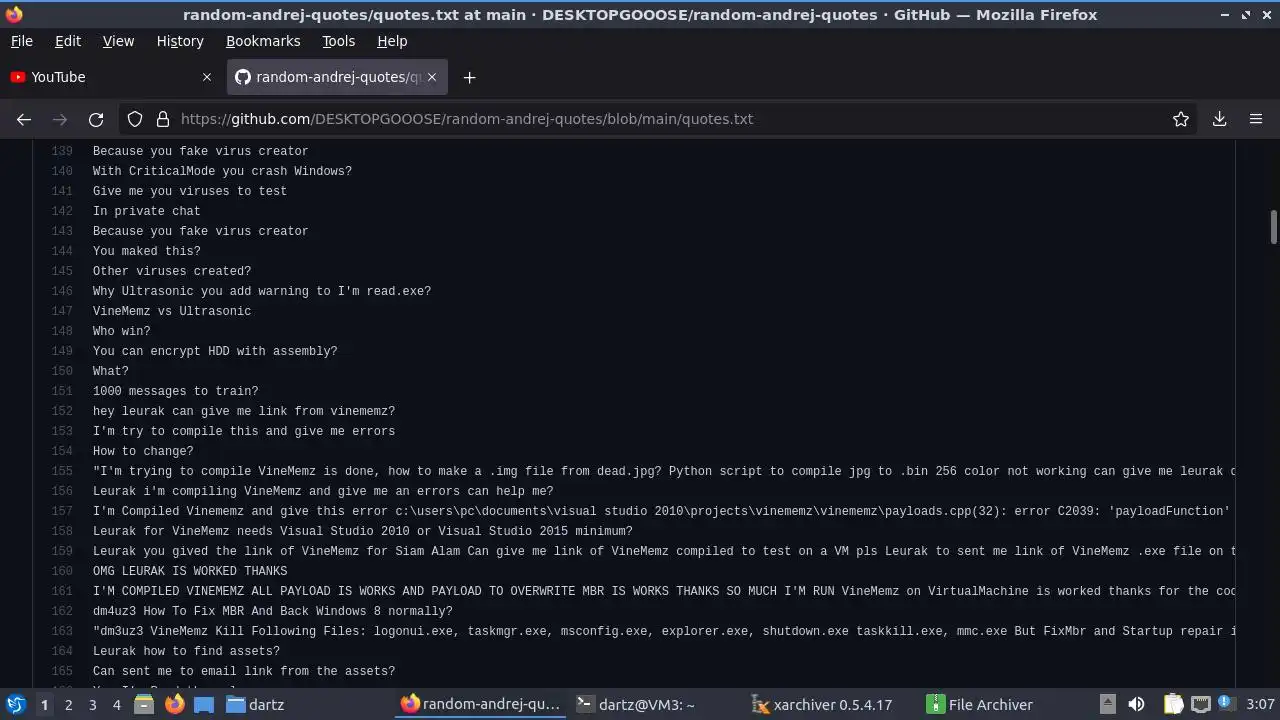Reload the current GitHub page
1280x720 pixels.
click(96, 119)
